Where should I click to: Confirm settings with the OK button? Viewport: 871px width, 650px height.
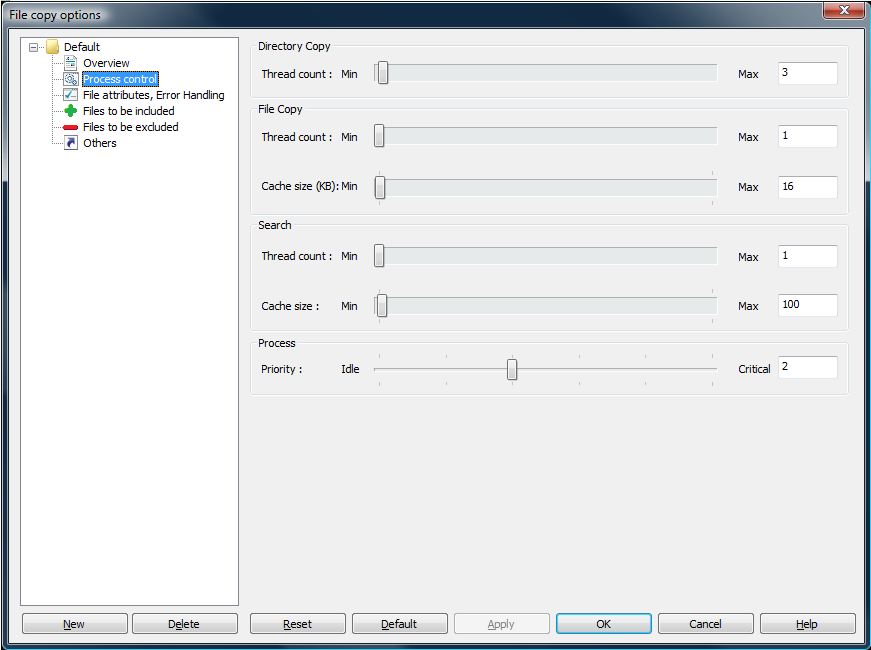coord(603,623)
